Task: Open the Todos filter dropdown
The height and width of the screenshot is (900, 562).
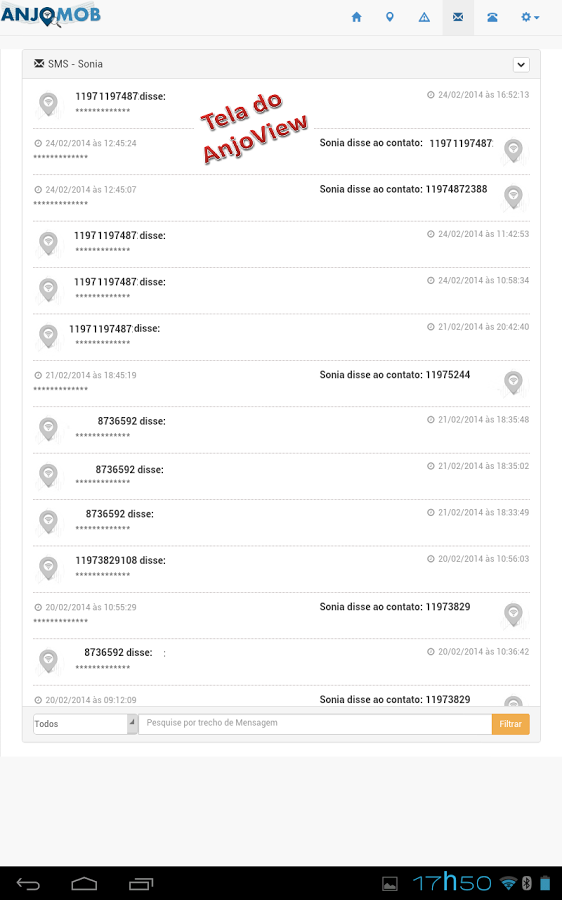Action: point(85,724)
